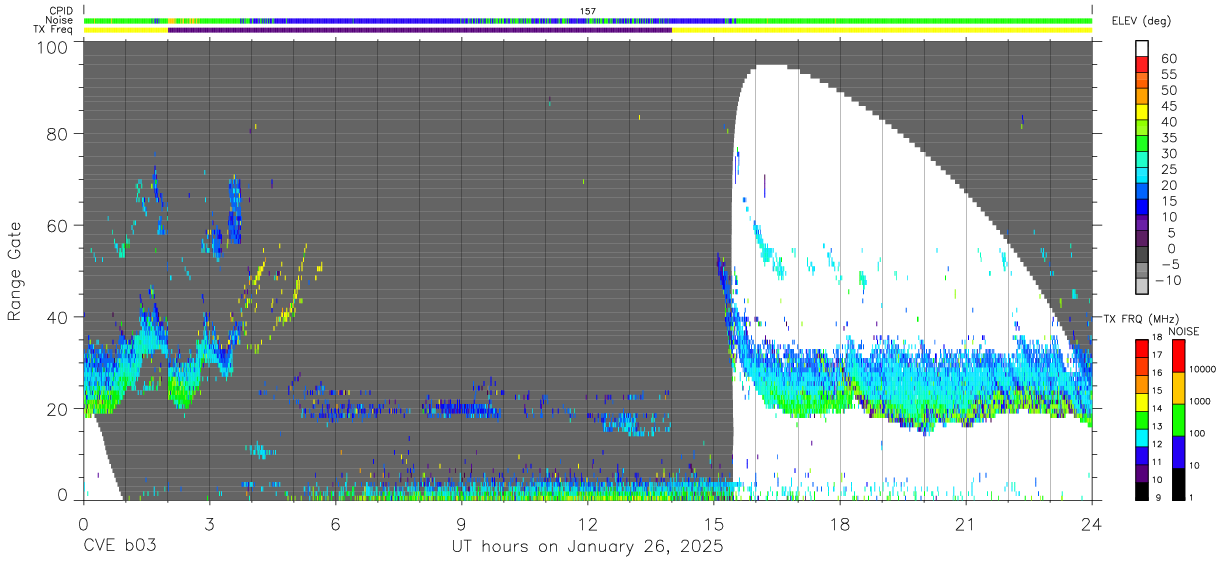Click the Noise row label
This screenshot has height=567, width=1228.
point(60,20)
